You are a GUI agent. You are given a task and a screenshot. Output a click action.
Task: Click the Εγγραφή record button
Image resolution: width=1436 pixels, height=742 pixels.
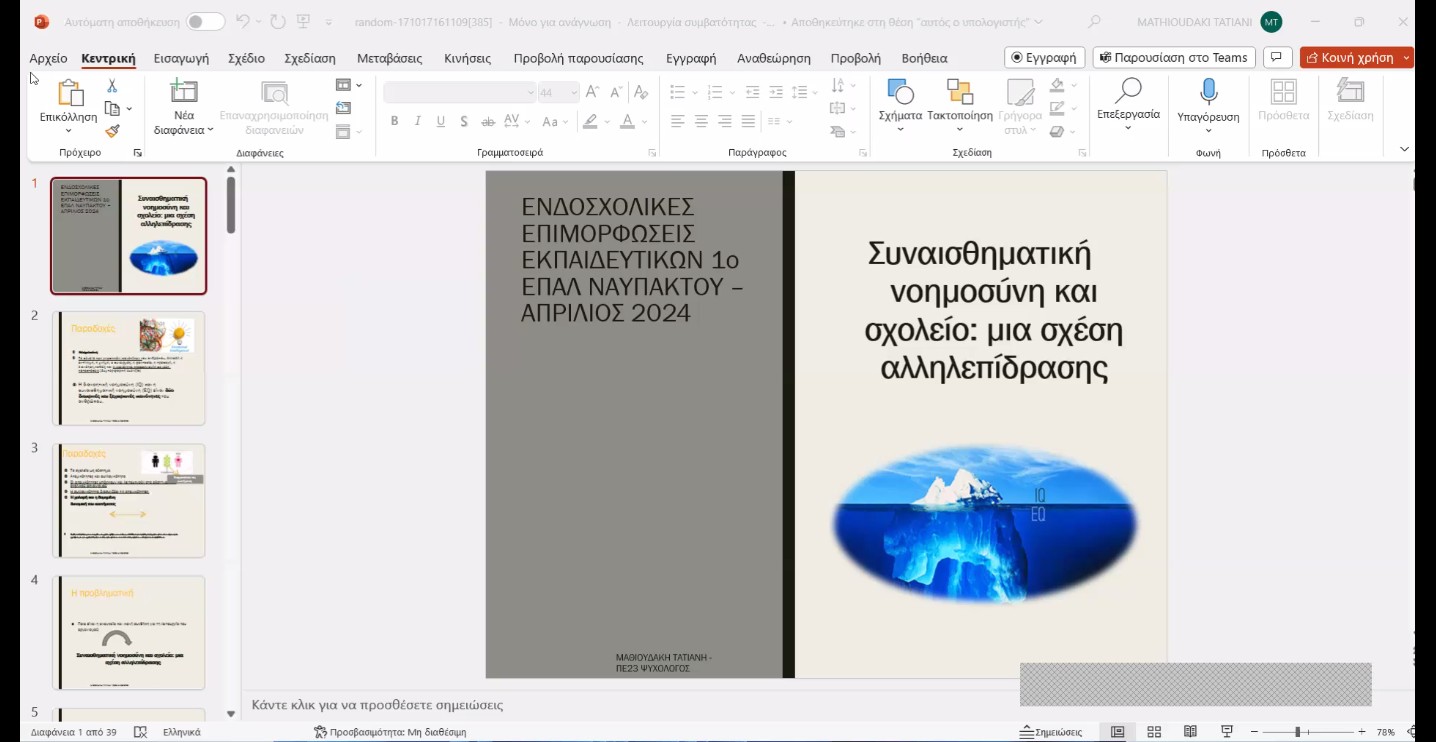[1044, 58]
